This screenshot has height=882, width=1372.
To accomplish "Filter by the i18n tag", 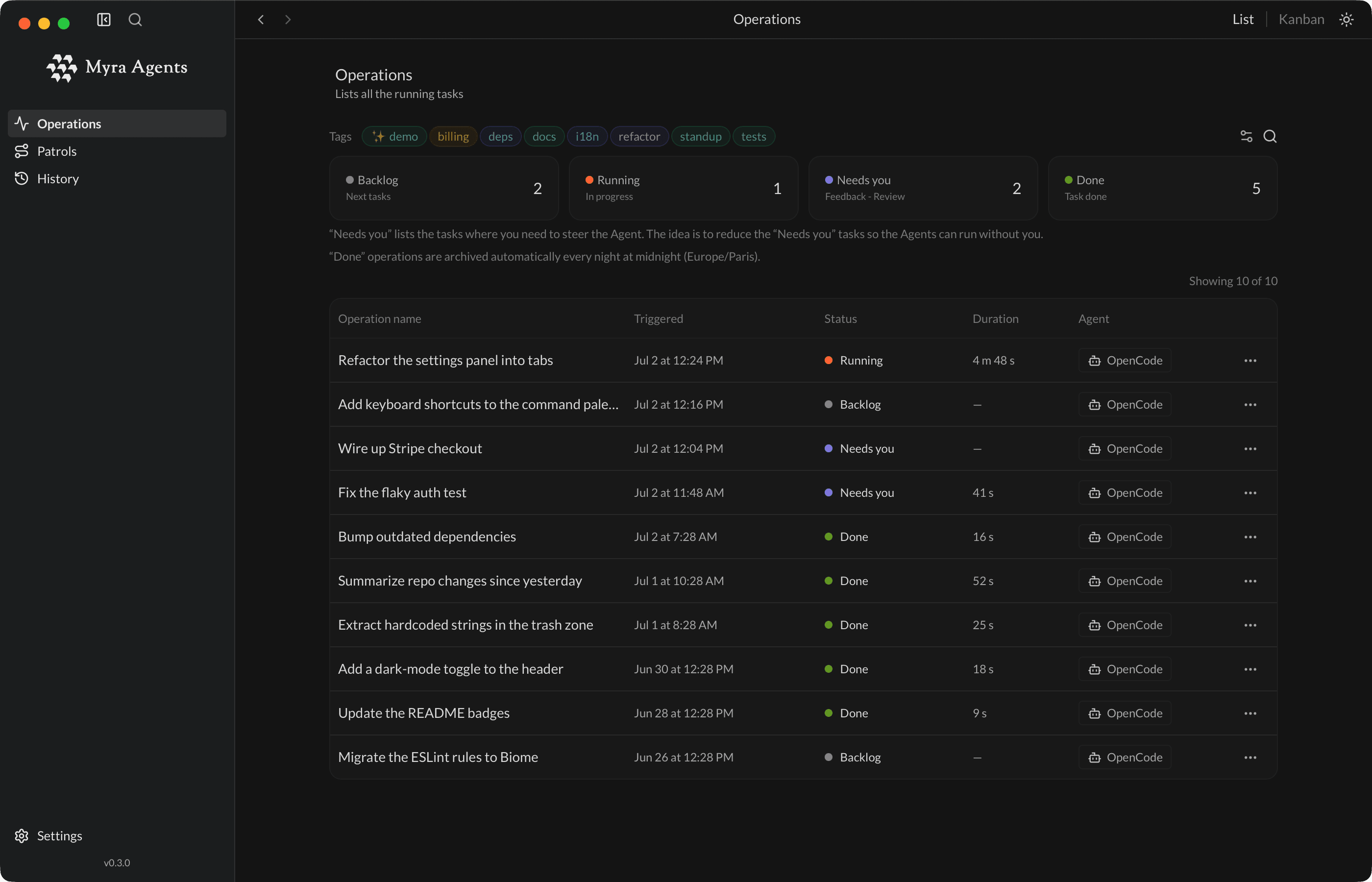I will [587, 136].
